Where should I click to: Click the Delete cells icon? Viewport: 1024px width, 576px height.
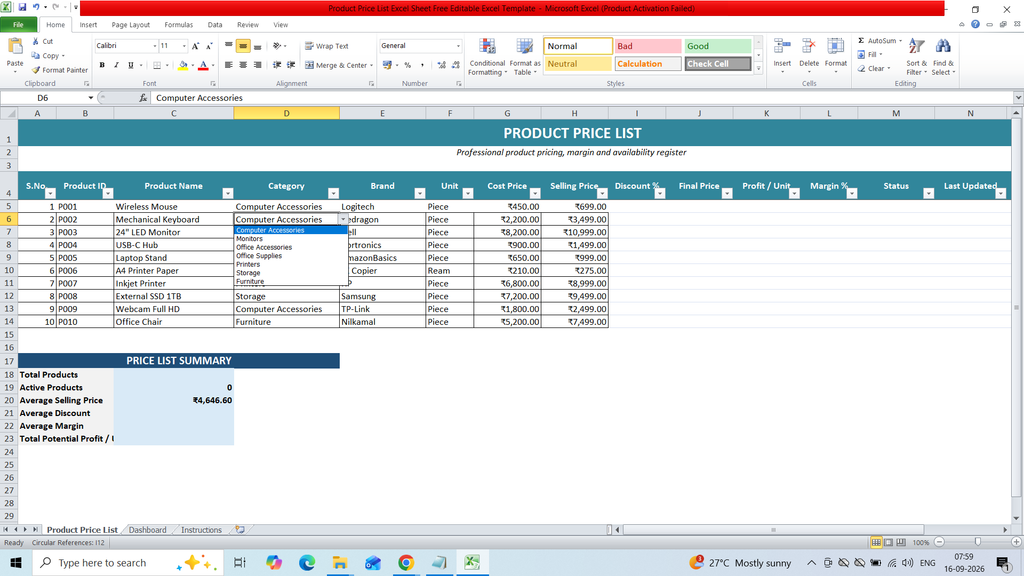(x=808, y=46)
